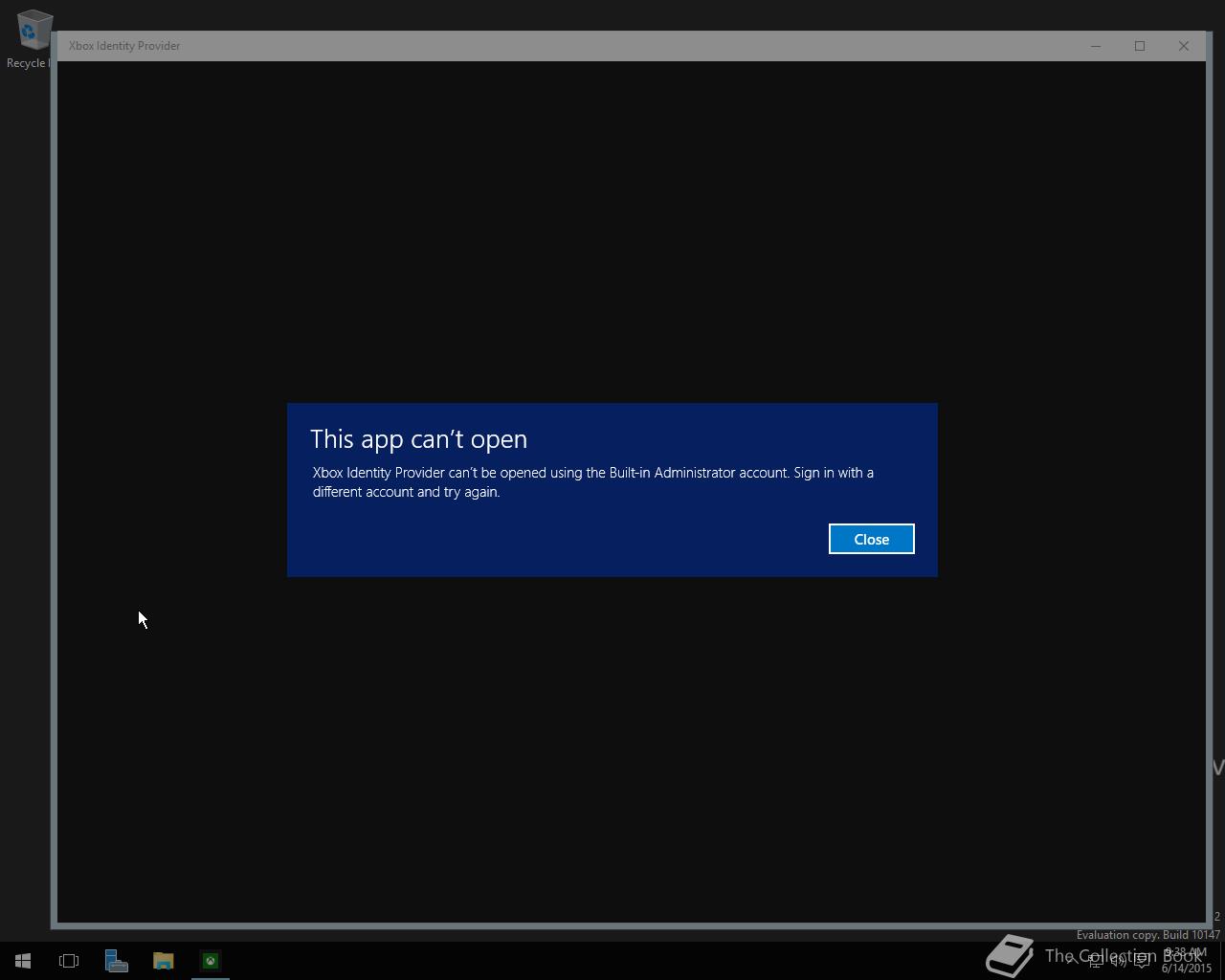Open the Windows Start menu

click(23, 961)
